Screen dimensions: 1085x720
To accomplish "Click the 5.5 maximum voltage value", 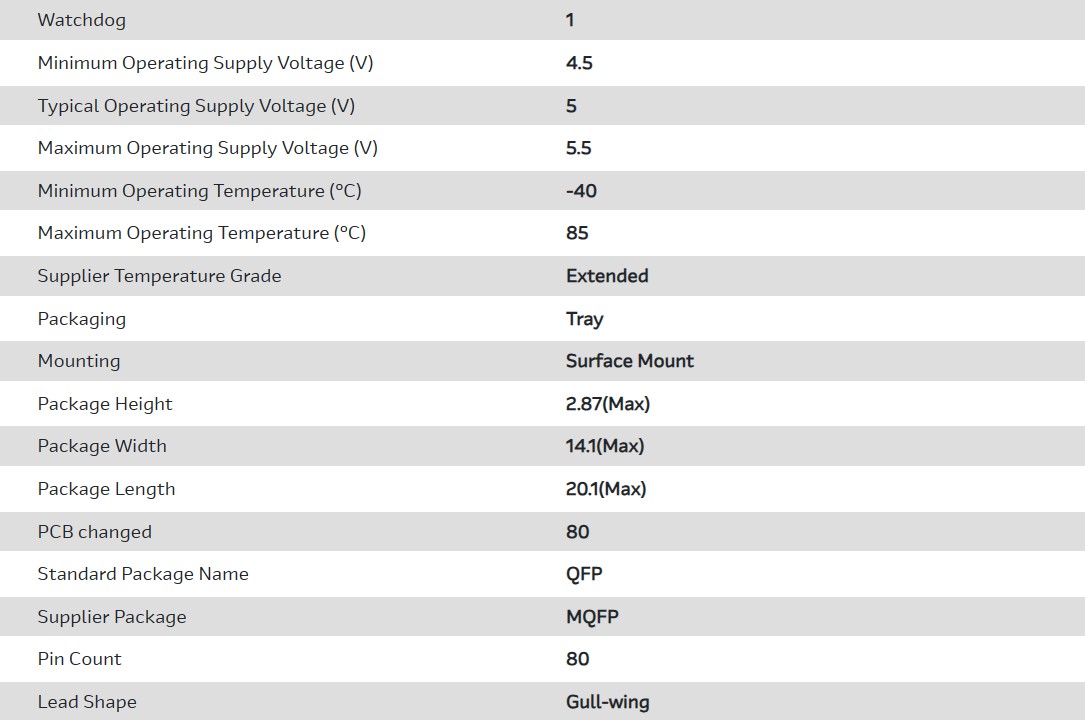I will pos(579,148).
